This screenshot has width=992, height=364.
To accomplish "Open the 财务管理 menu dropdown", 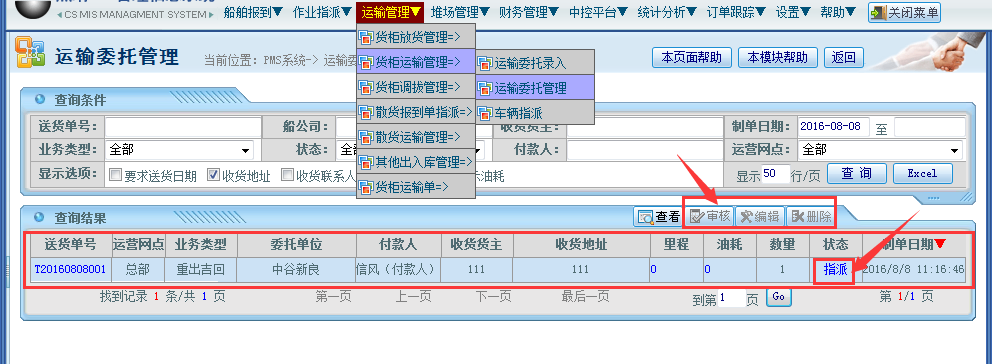I will (x=529, y=11).
